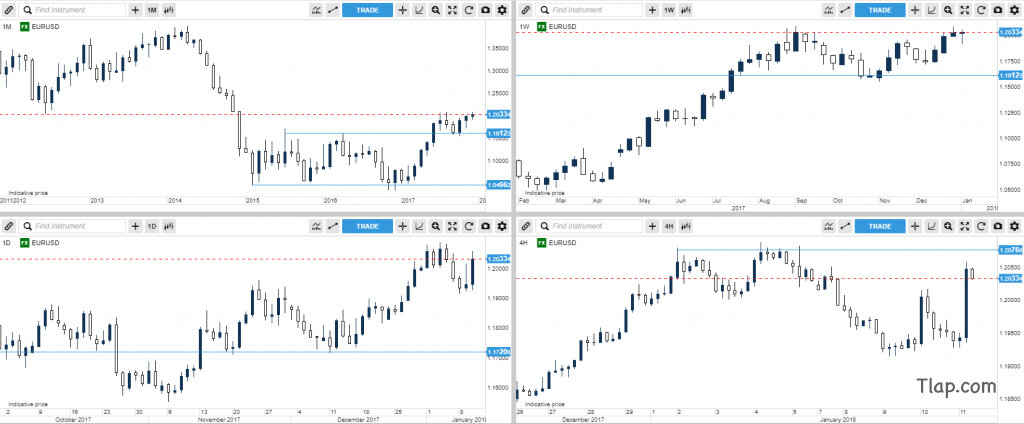This screenshot has height=424, width=1024.
Task: Click the plus icon beside the 1D timeframe button
Action: 135,226
